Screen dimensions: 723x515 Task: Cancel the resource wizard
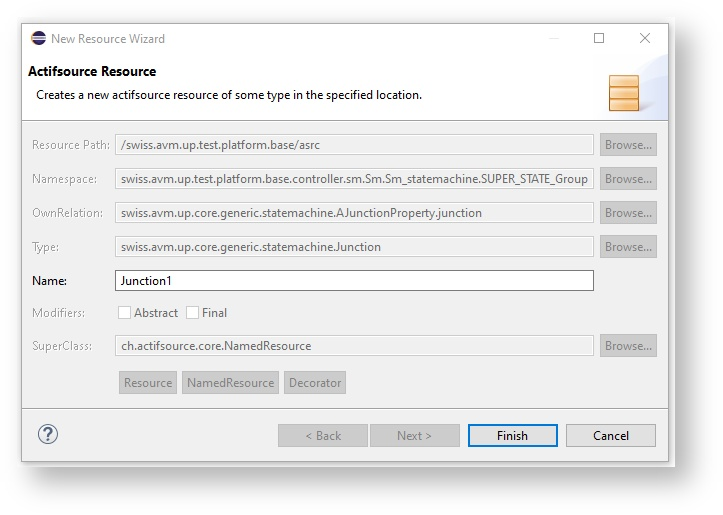tap(610, 436)
